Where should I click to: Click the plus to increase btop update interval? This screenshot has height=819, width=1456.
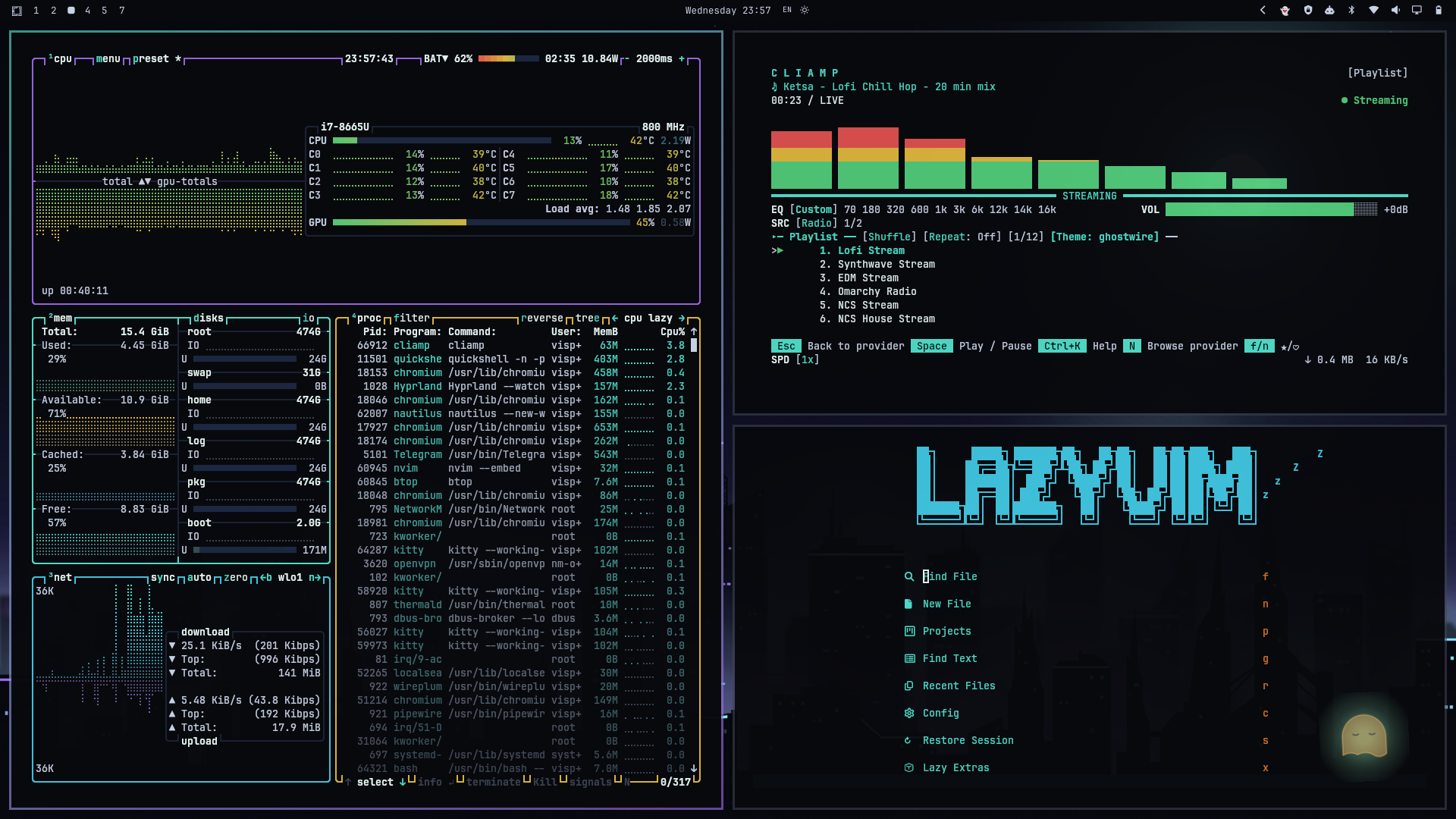click(x=681, y=59)
